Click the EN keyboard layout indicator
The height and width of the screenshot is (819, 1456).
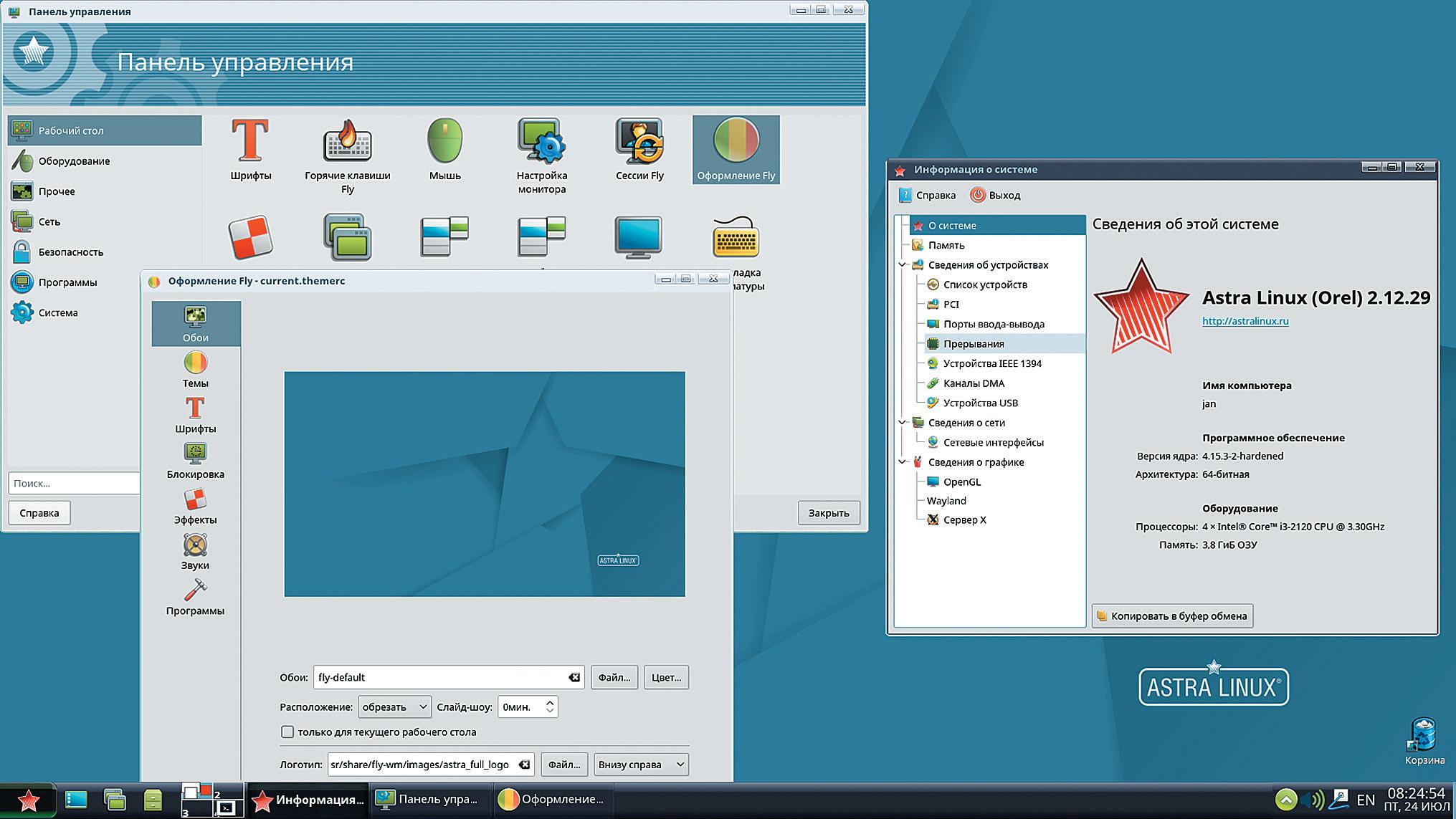(x=1366, y=800)
